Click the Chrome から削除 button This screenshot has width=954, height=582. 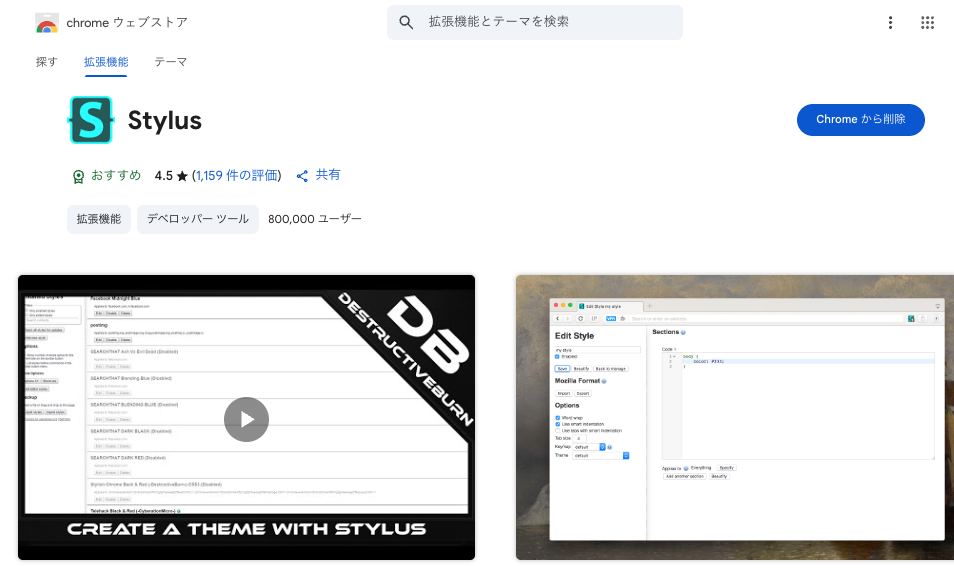[860, 119]
